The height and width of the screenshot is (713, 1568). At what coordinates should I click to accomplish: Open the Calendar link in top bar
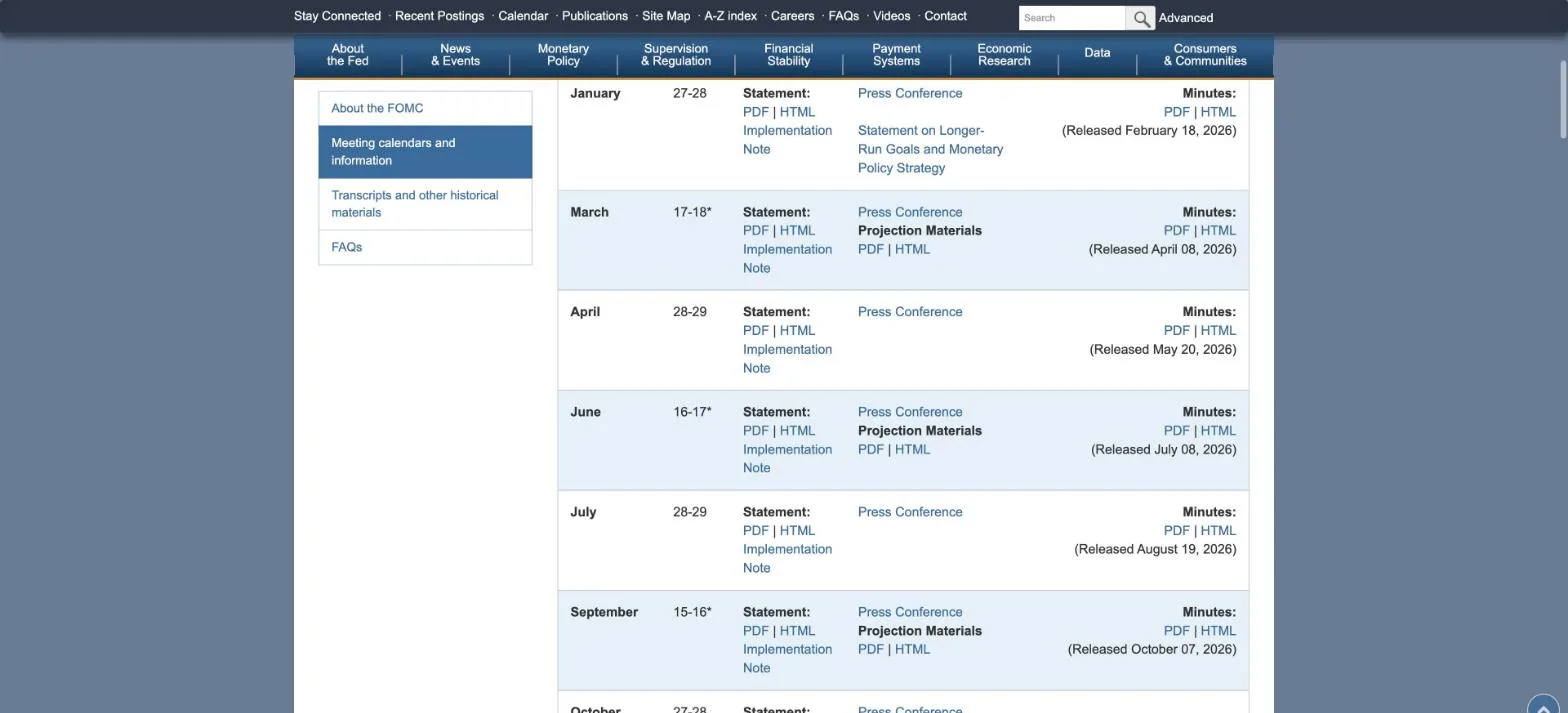click(x=523, y=16)
